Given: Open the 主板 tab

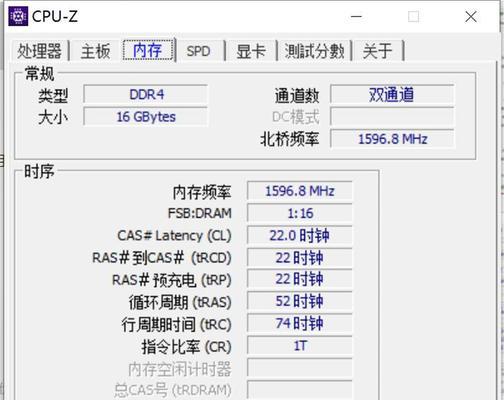Looking at the screenshot, I should (95, 51).
